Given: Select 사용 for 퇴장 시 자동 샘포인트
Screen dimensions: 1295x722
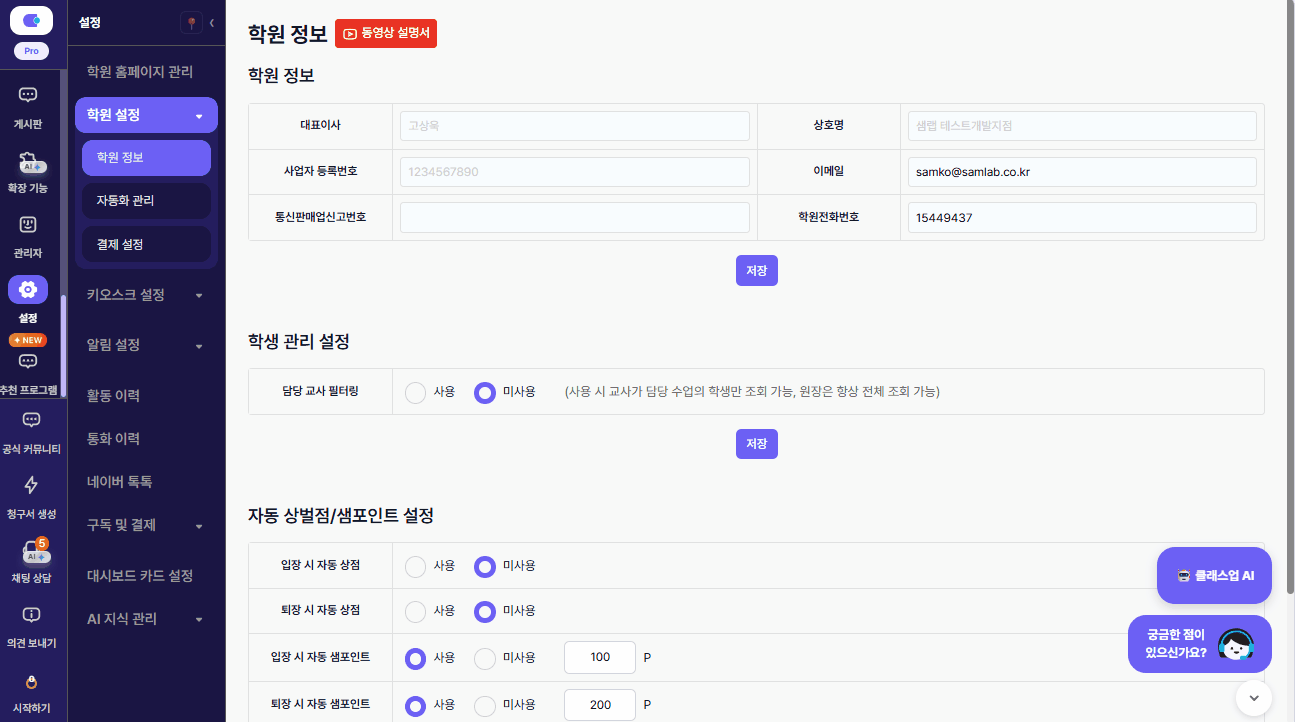Looking at the screenshot, I should click(x=416, y=705).
